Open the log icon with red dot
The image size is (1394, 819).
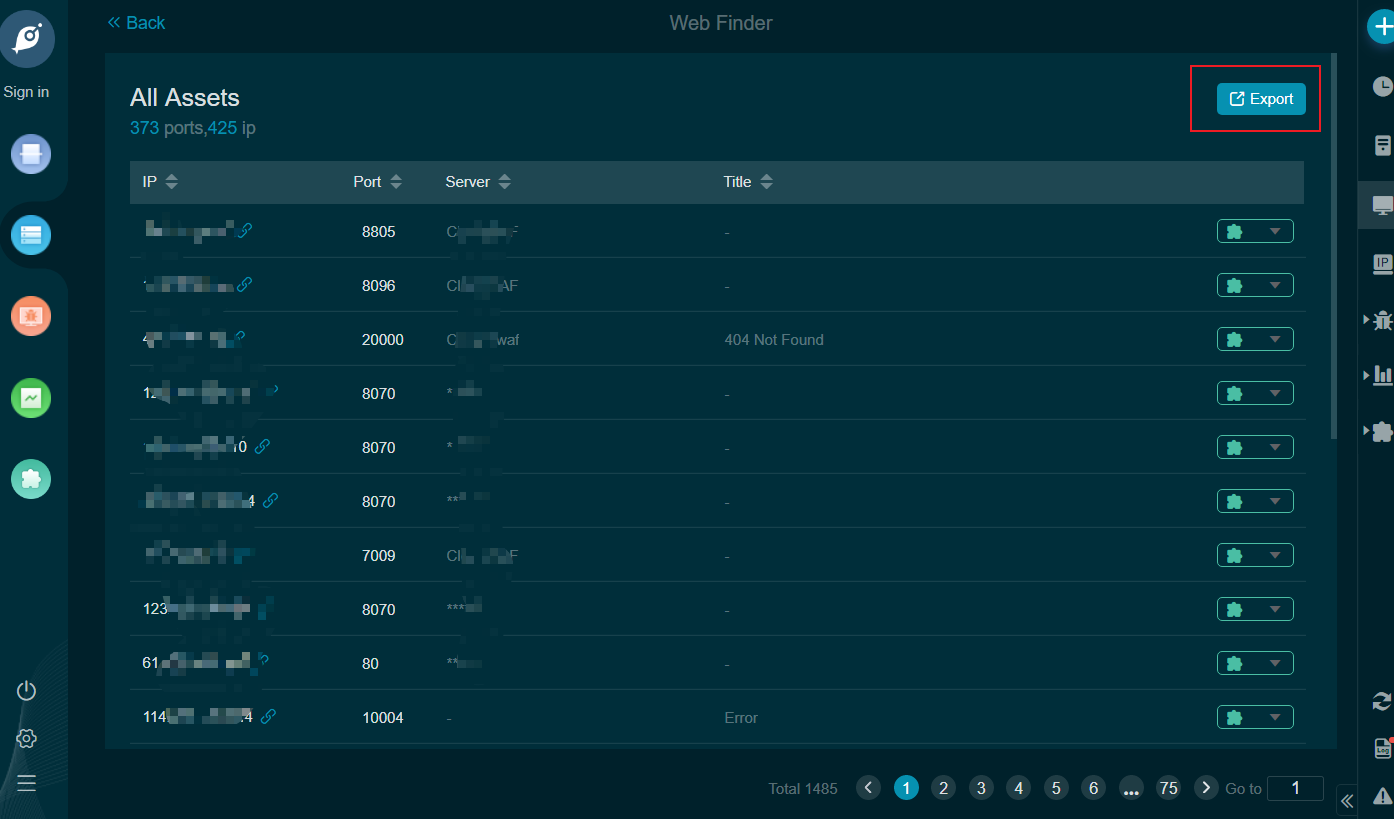click(x=1383, y=748)
